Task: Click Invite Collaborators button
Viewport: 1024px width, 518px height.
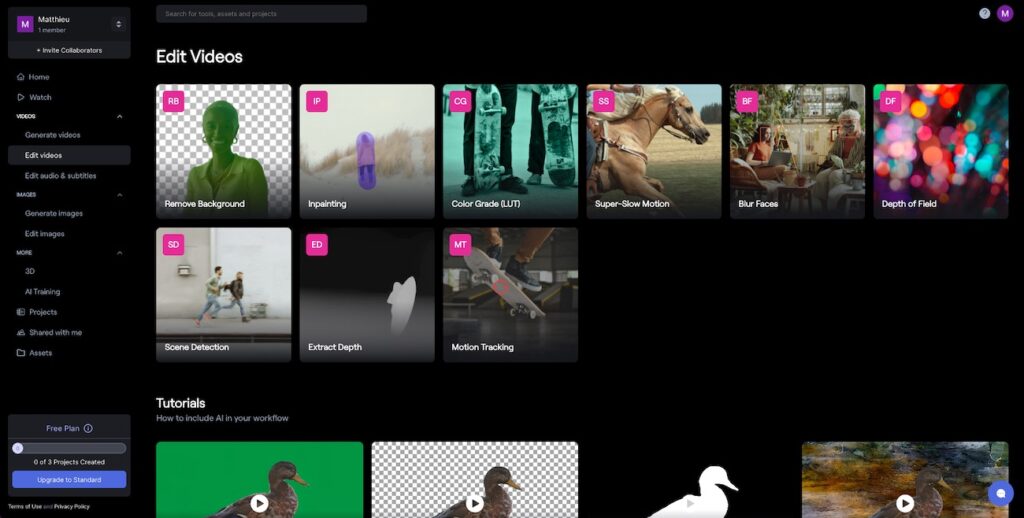Action: (x=69, y=50)
